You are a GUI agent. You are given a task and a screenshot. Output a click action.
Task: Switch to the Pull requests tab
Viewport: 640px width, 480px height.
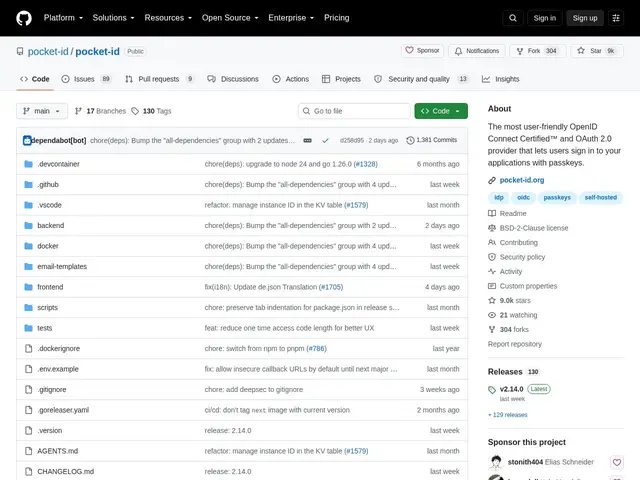[159, 79]
